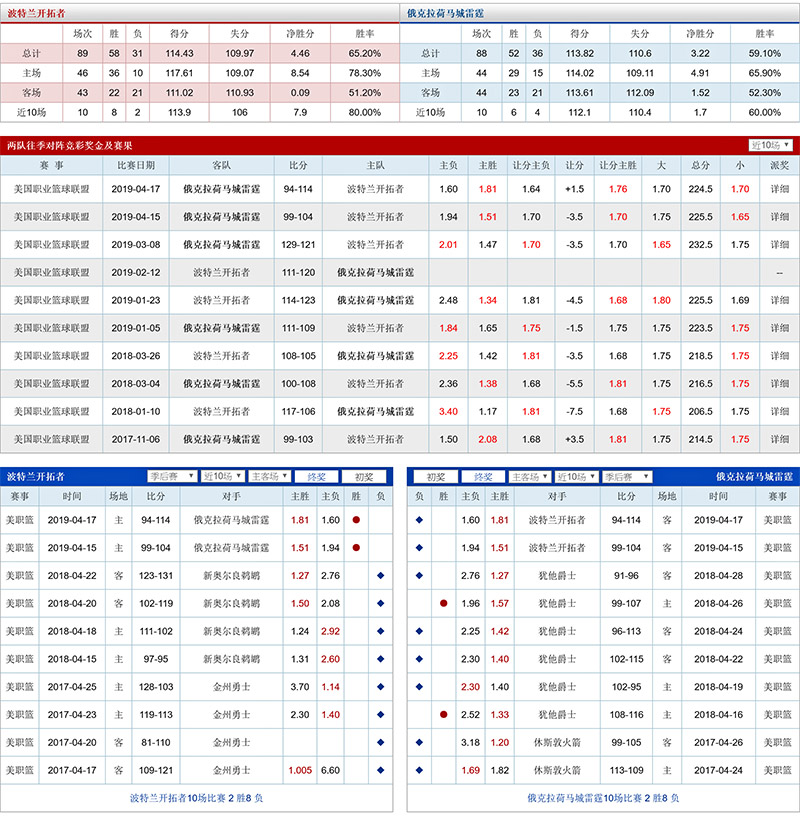
Task: Click 详细 in the 2019-01-05 matchup row
Action: pyautogui.click(x=780, y=328)
